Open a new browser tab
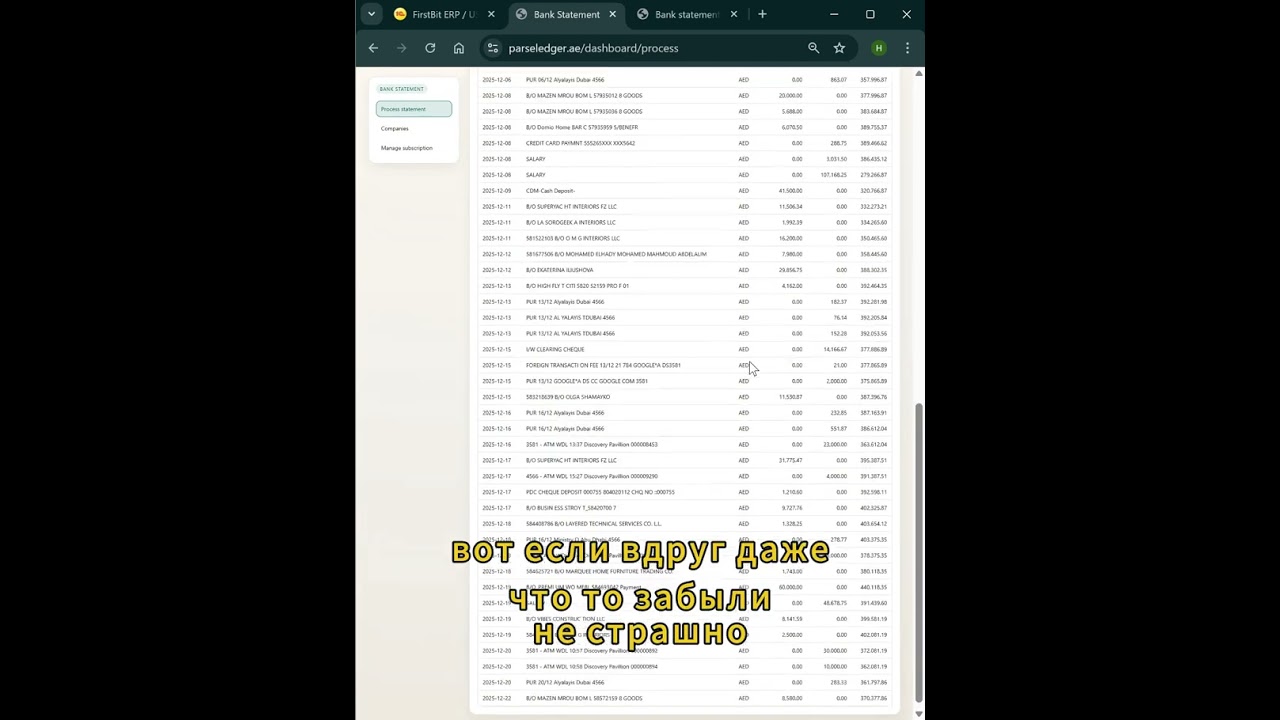This screenshot has height=720, width=1280. [762, 14]
